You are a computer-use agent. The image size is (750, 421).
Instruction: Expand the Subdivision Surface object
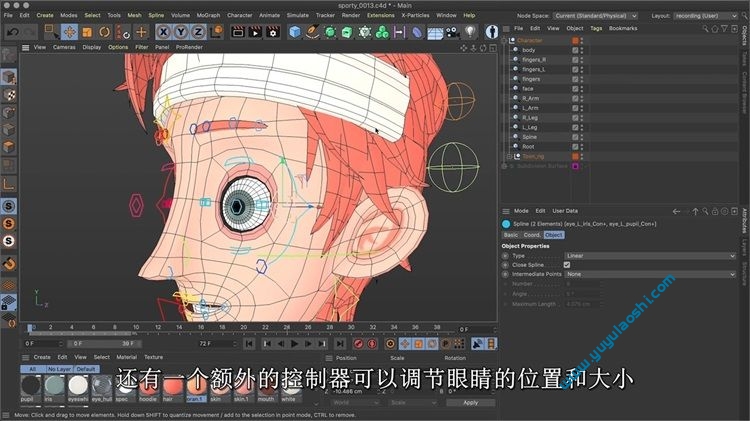point(504,166)
